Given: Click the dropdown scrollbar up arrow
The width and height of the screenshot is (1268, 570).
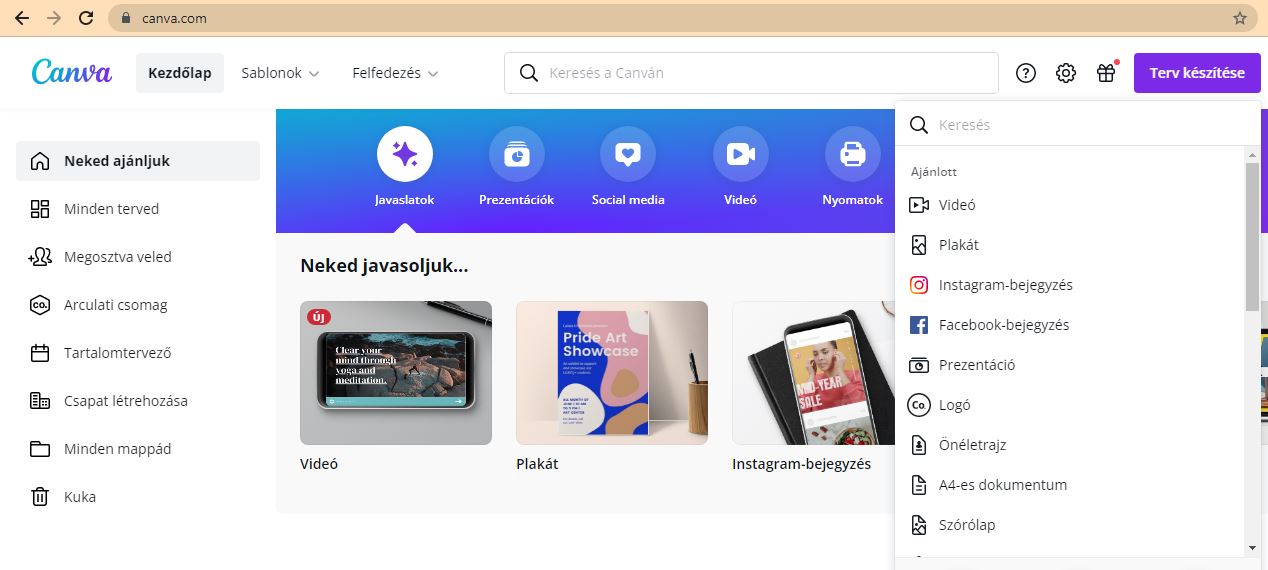Looking at the screenshot, I should [x=1252, y=155].
